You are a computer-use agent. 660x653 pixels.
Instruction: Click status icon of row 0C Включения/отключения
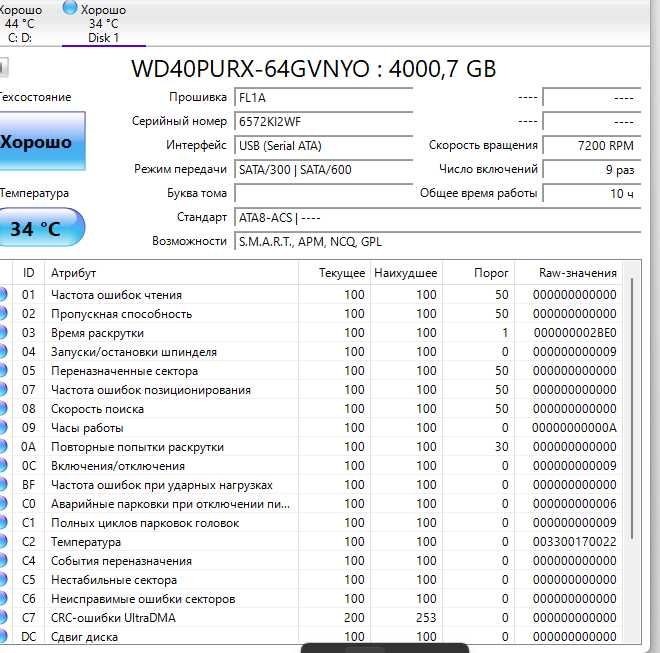point(3,465)
